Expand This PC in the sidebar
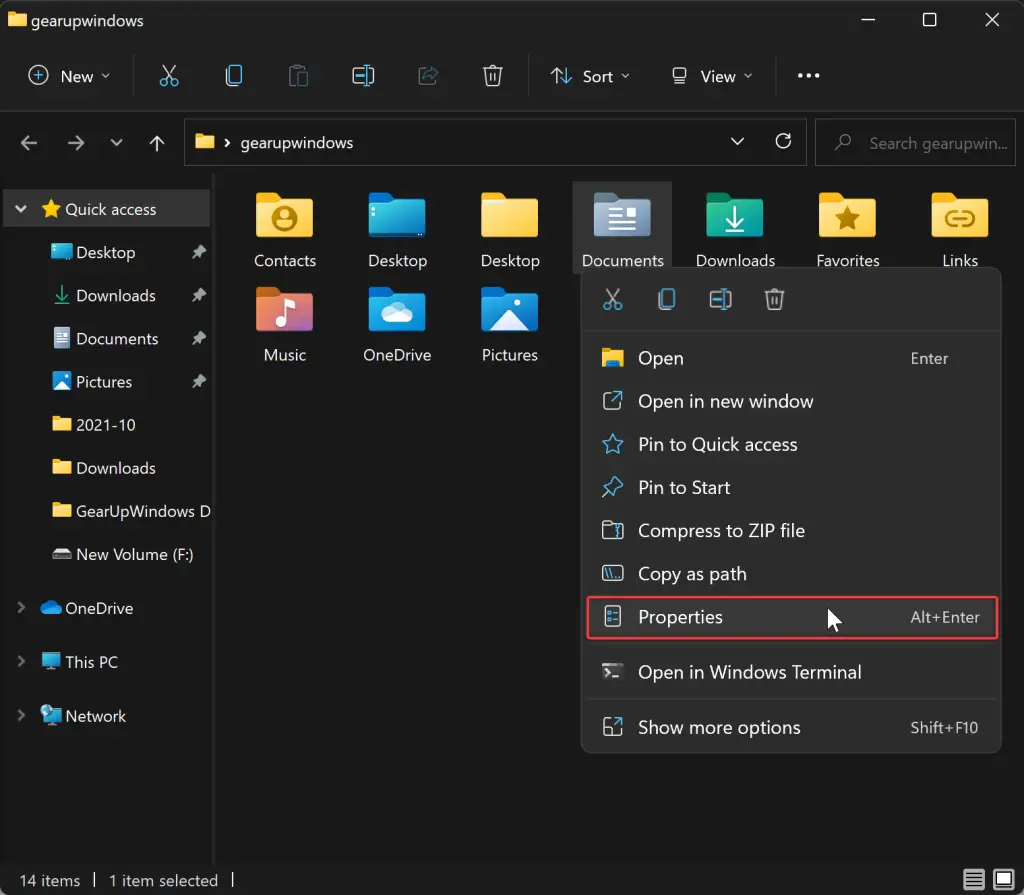 click(21, 661)
